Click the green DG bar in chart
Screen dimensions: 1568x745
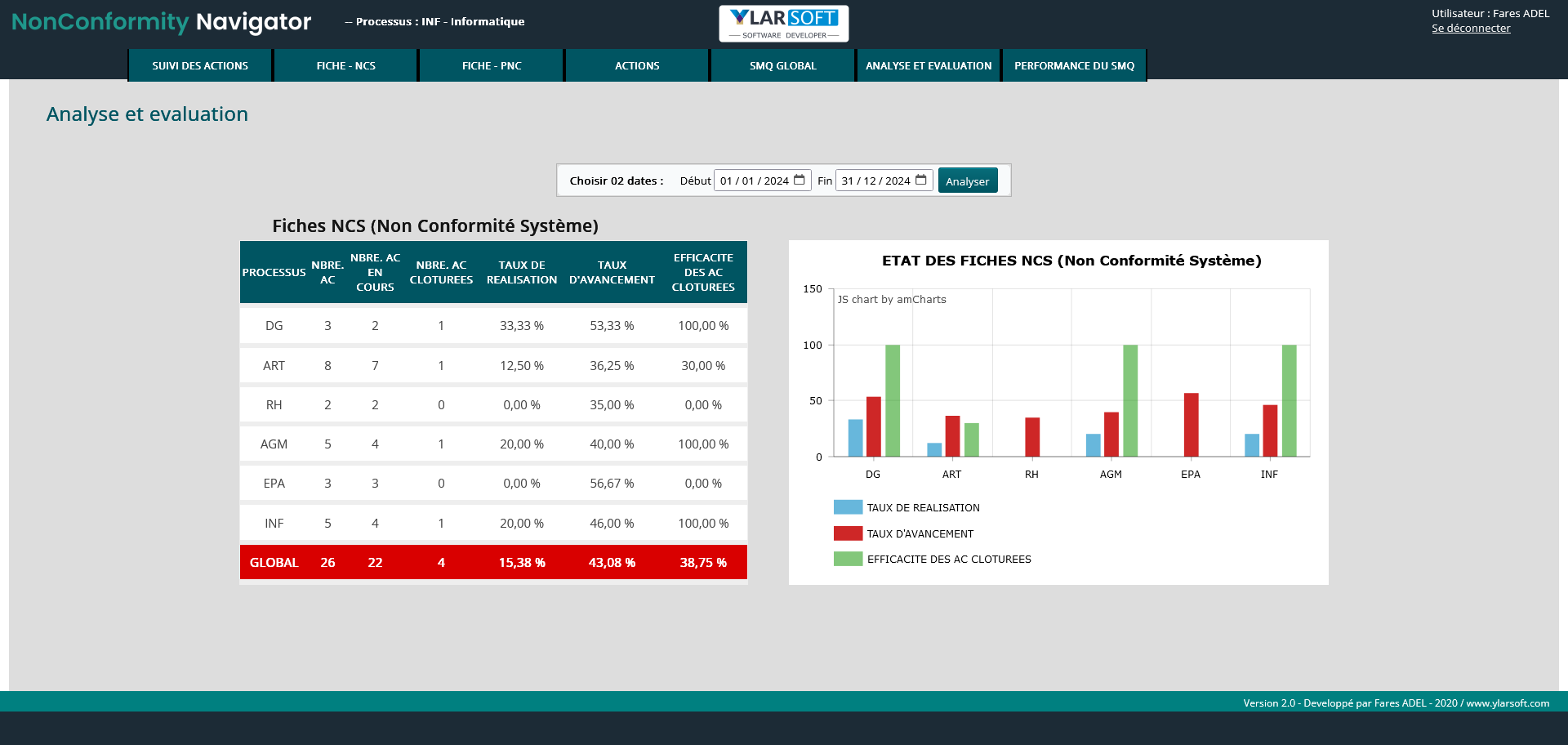tap(893, 400)
